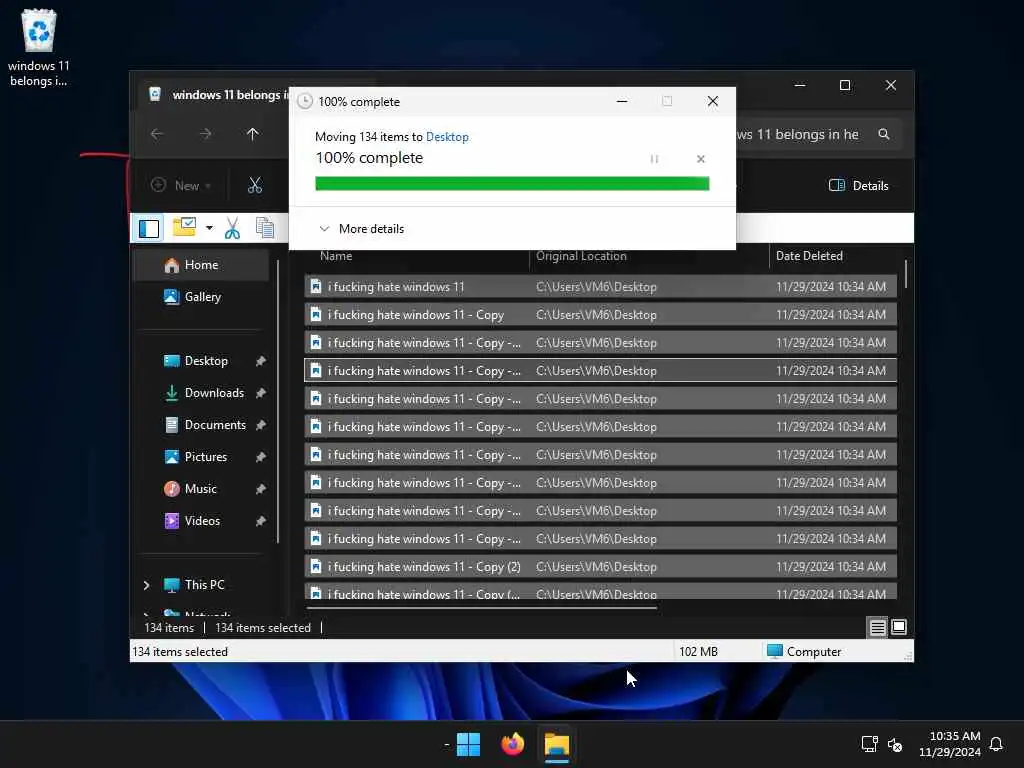Click the Forward arrow in Explorer
The height and width of the screenshot is (768, 1024).
click(x=205, y=134)
